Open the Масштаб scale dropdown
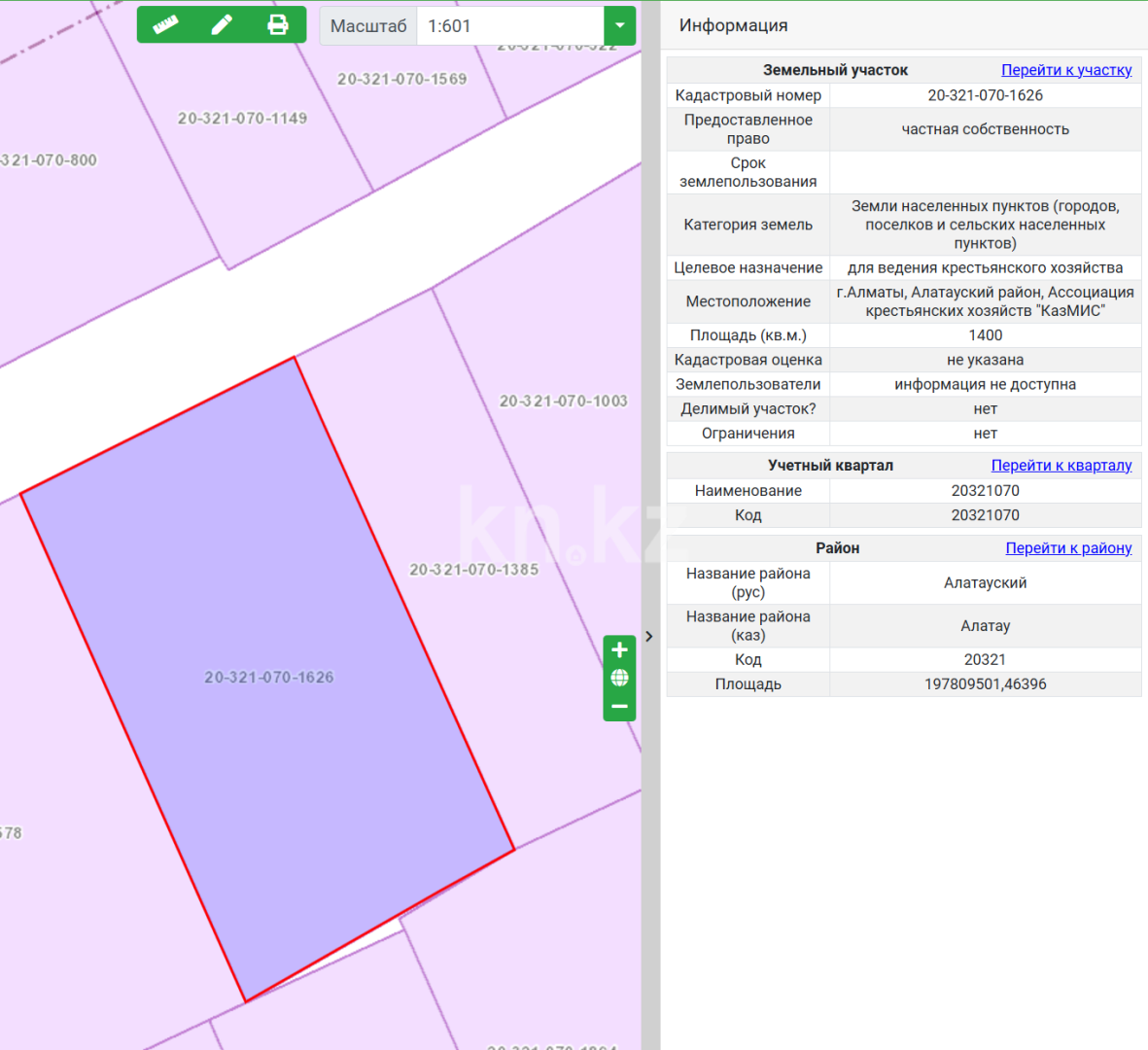This screenshot has width=1148, height=1050. pos(619,26)
